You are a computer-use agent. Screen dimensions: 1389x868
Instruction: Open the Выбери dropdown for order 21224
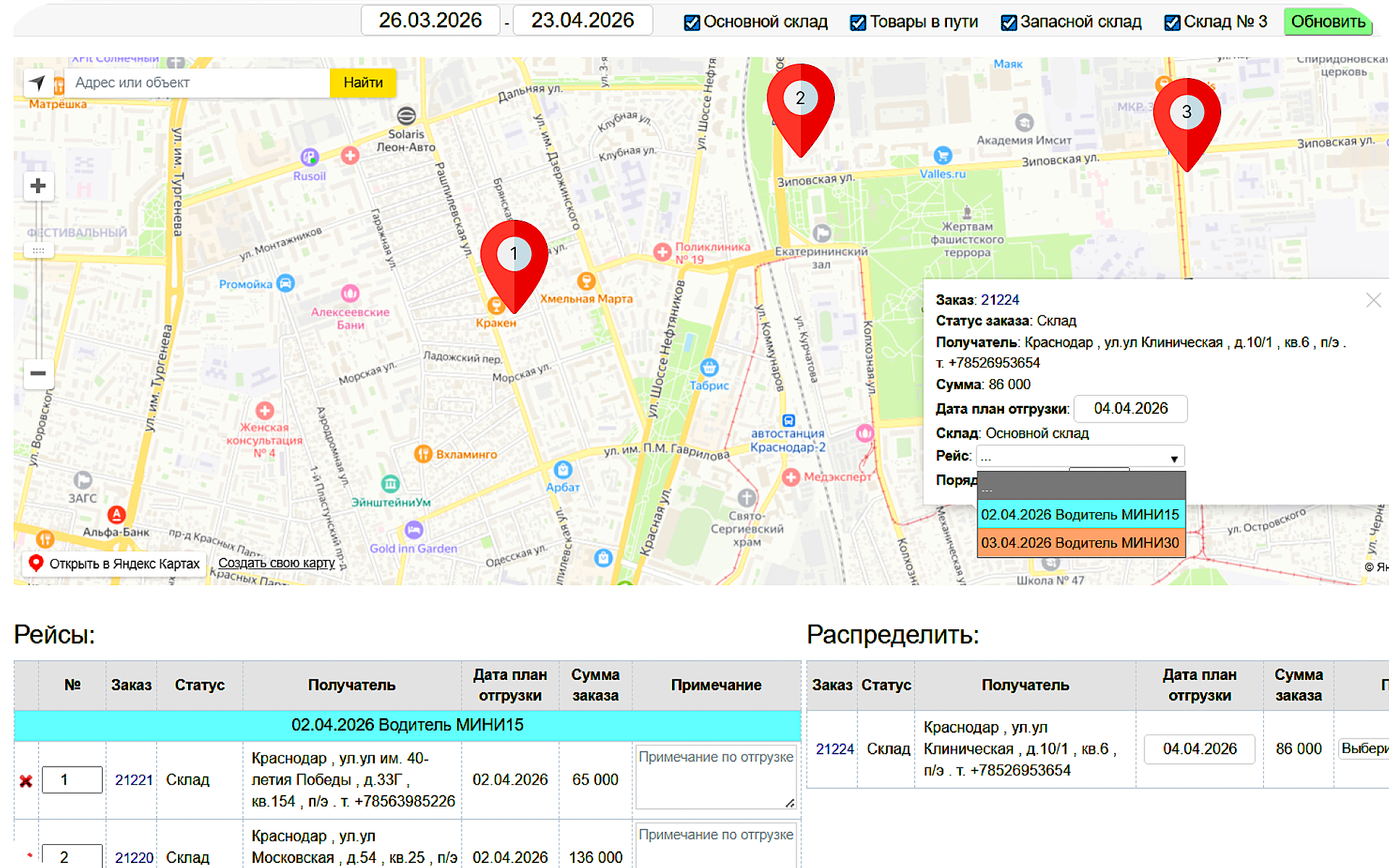point(1363,749)
